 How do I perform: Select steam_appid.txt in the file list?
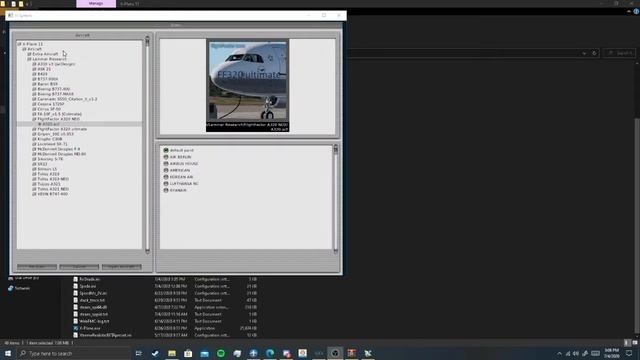tap(93, 314)
